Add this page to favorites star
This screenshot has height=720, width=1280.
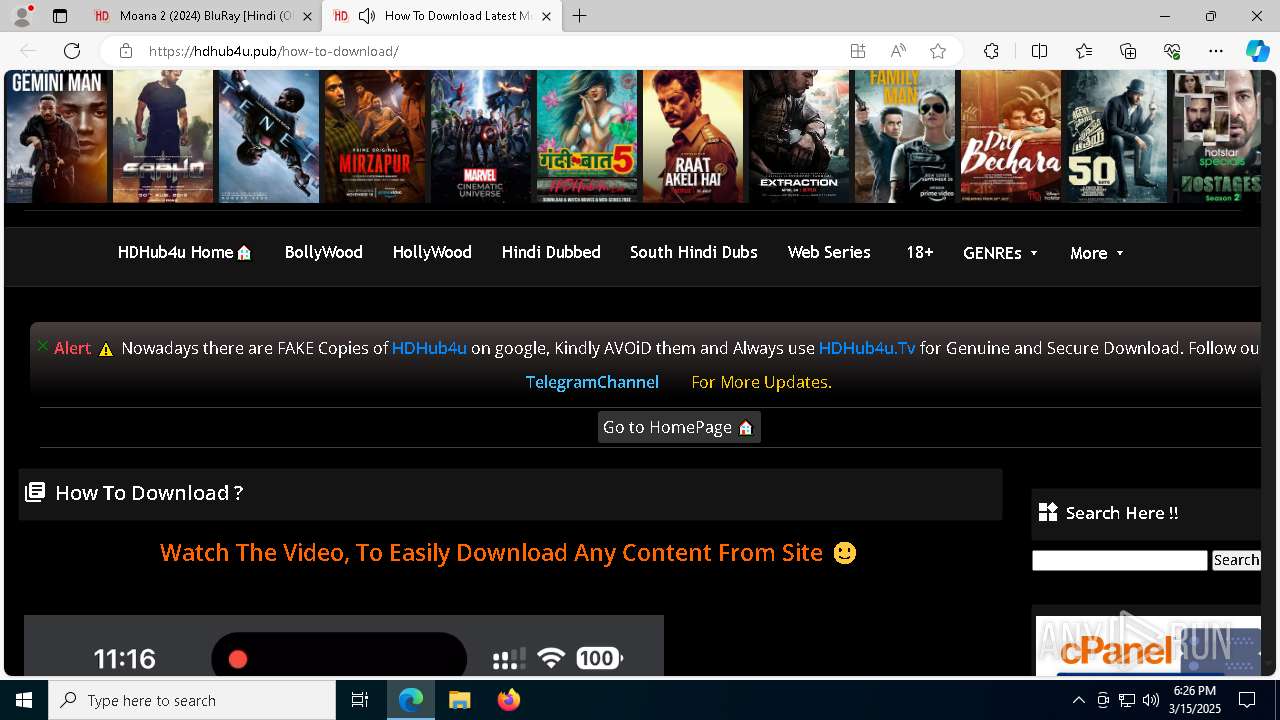[938, 51]
